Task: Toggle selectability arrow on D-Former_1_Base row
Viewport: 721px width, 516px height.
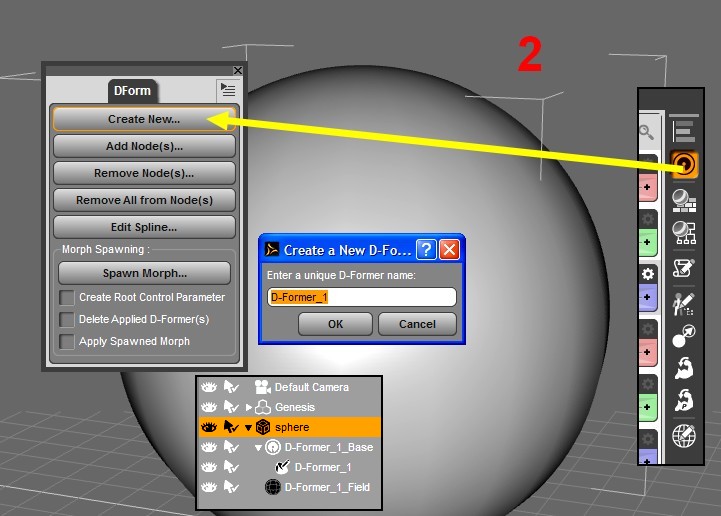Action: point(231,447)
